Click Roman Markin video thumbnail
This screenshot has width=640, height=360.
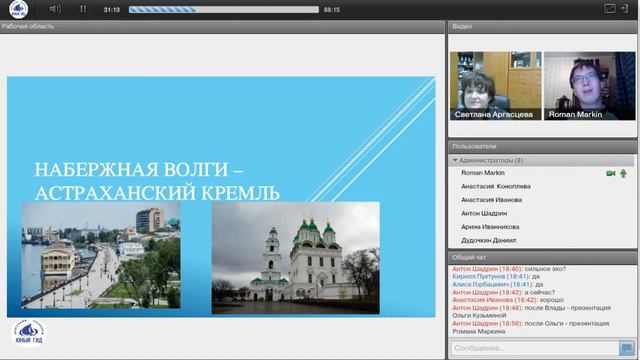[589, 86]
